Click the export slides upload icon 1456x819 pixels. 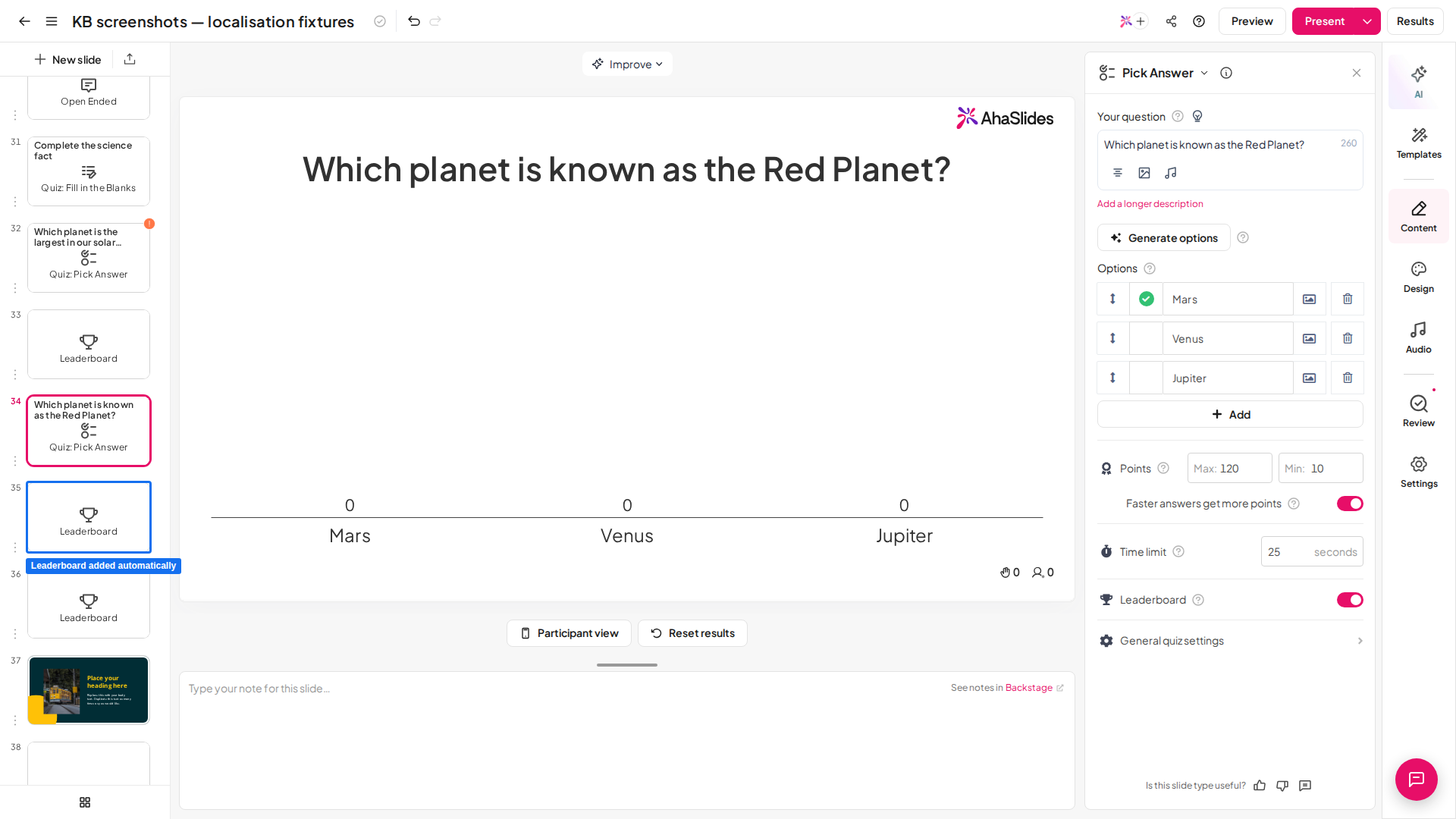click(x=130, y=59)
